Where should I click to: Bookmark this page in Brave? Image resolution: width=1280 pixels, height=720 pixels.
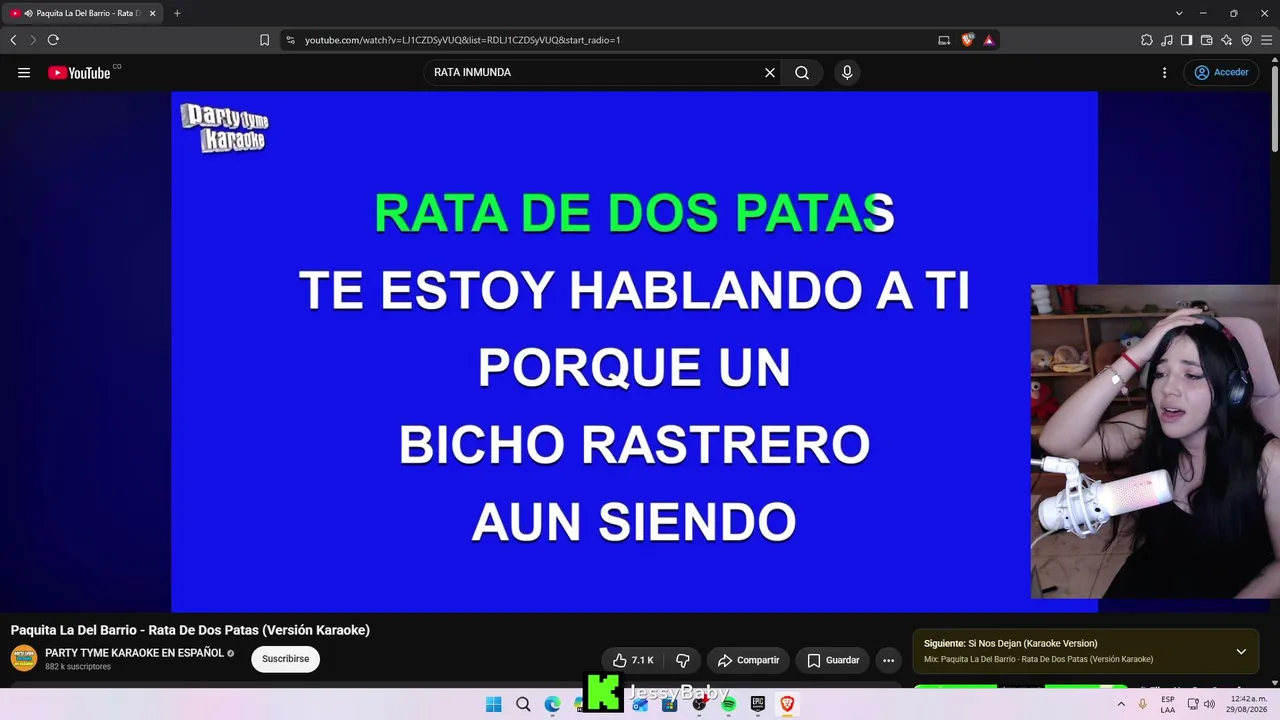click(x=264, y=40)
